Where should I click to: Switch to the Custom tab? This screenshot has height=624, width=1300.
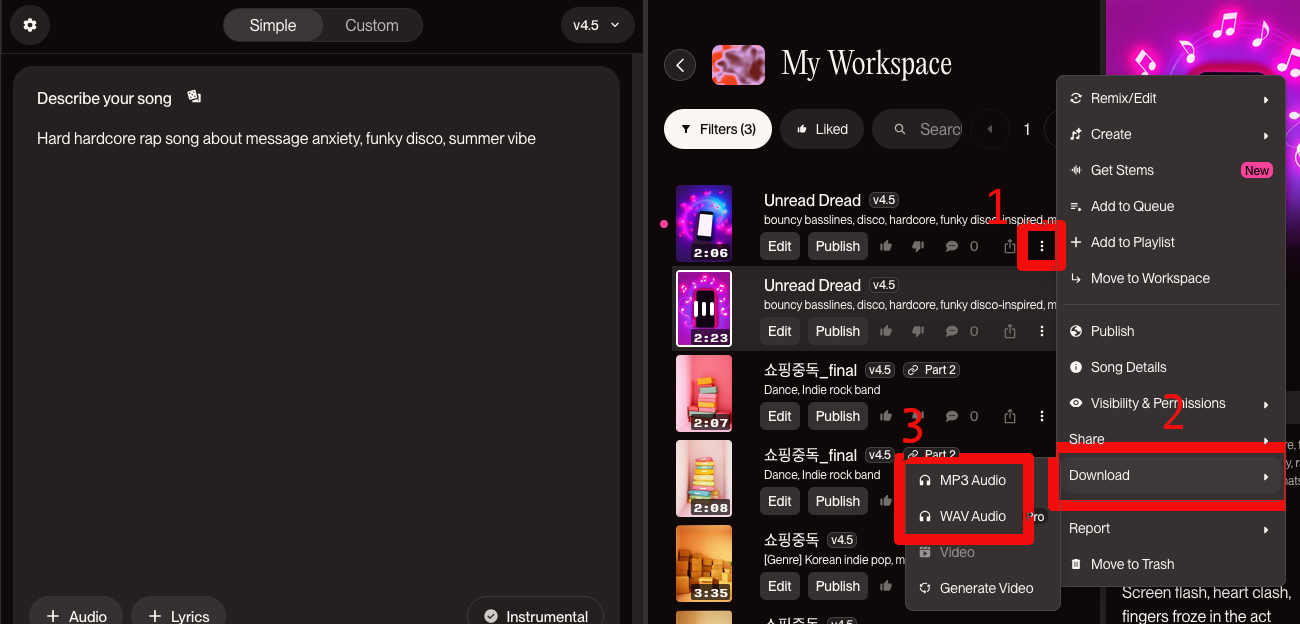pyautogui.click(x=372, y=25)
